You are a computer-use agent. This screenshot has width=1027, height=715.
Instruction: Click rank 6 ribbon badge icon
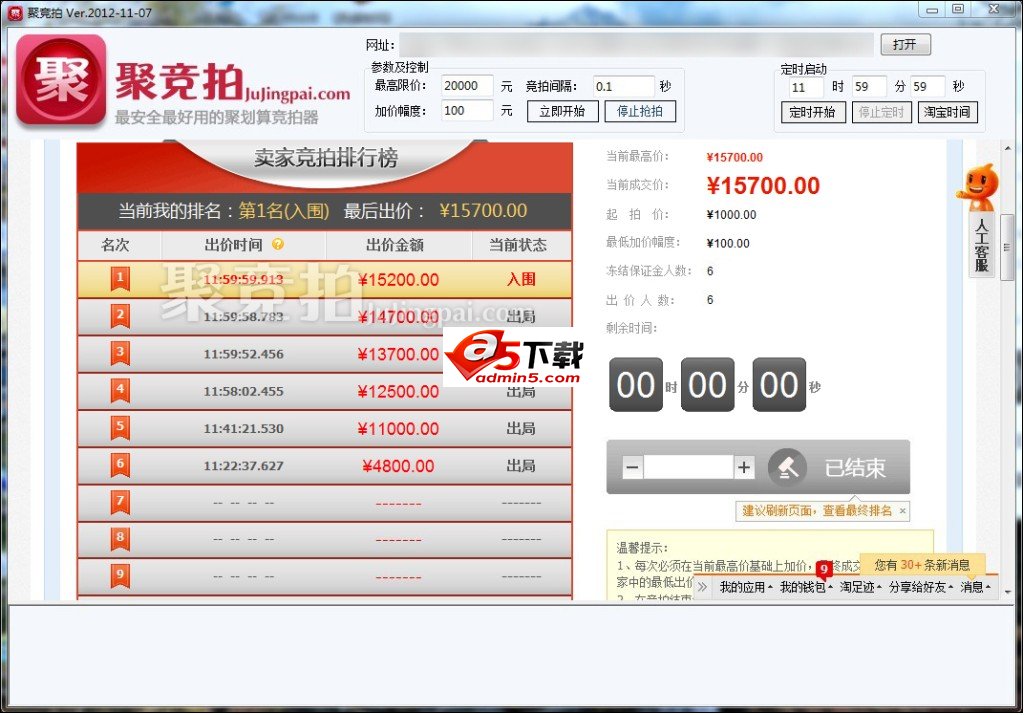pyautogui.click(x=121, y=466)
